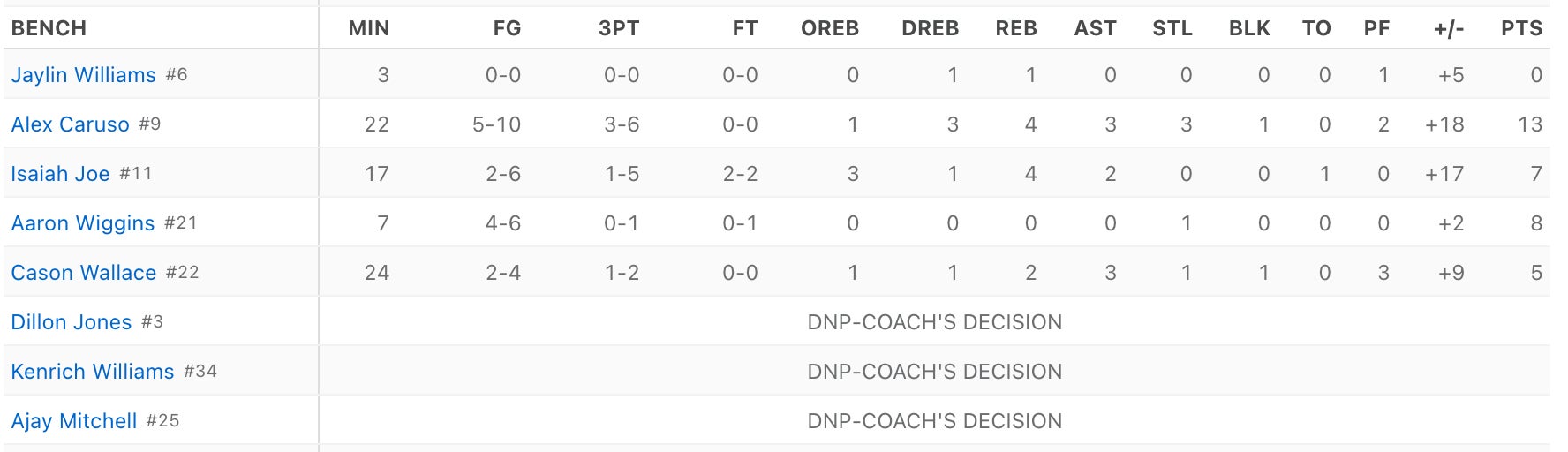The width and height of the screenshot is (1568, 452).
Task: Select the Cason Wallace link
Action: 83,273
